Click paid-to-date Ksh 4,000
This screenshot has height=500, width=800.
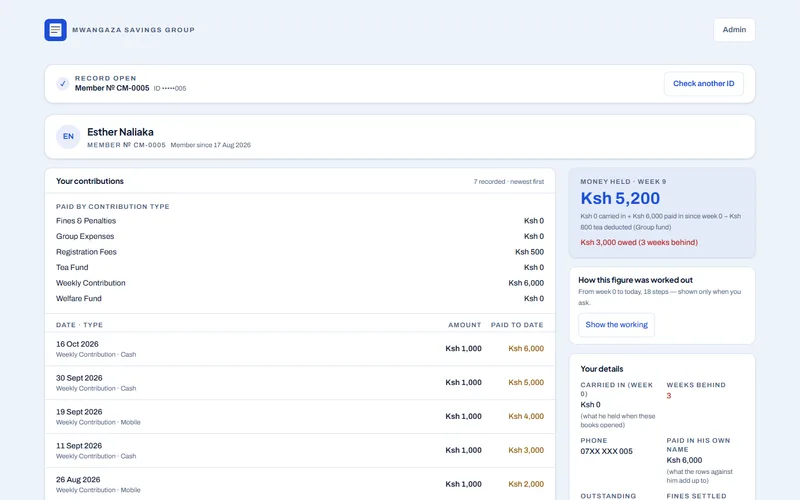point(526,416)
